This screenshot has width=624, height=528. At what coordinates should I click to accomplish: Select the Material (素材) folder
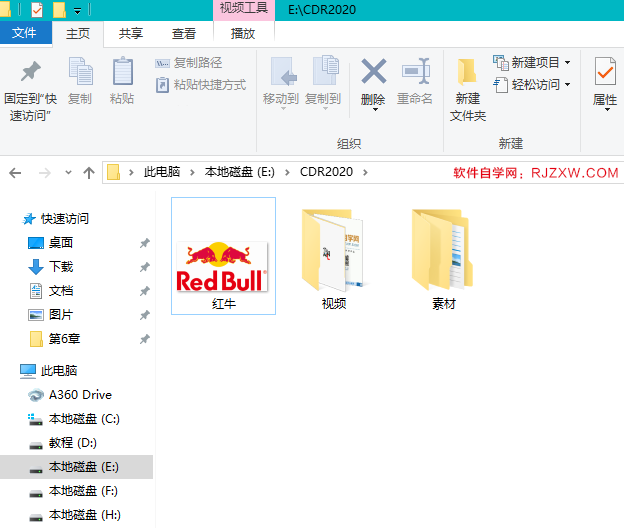click(x=443, y=259)
